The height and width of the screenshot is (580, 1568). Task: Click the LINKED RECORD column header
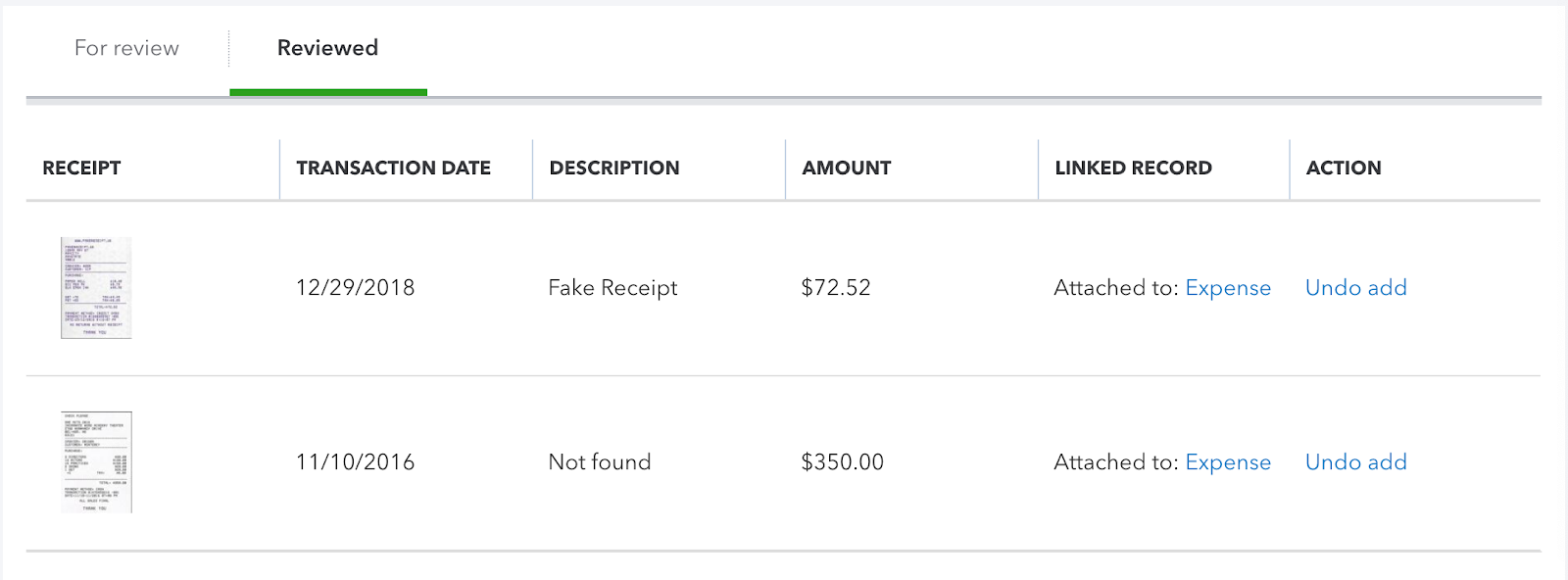pos(1133,168)
